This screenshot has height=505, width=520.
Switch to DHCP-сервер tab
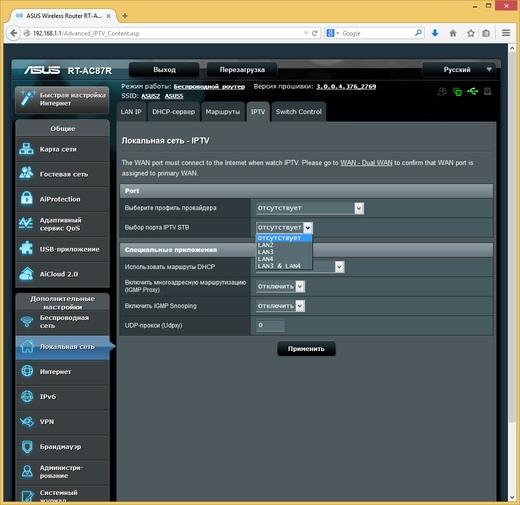click(x=174, y=112)
